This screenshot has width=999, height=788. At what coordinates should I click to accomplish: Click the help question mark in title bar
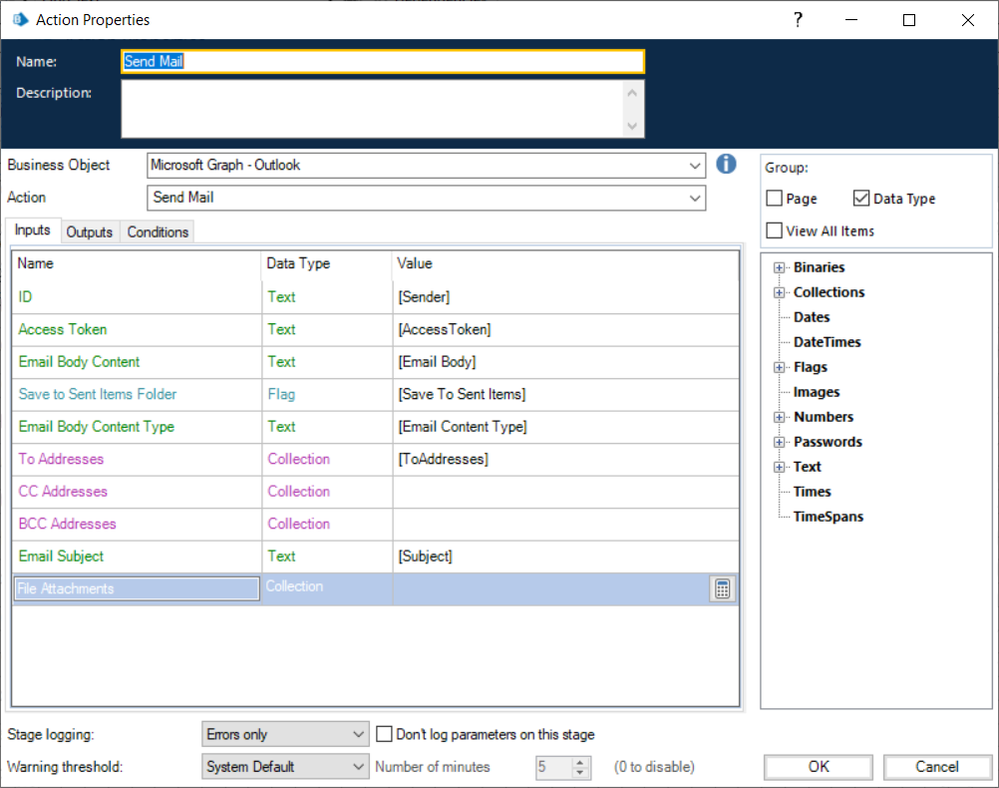click(798, 20)
